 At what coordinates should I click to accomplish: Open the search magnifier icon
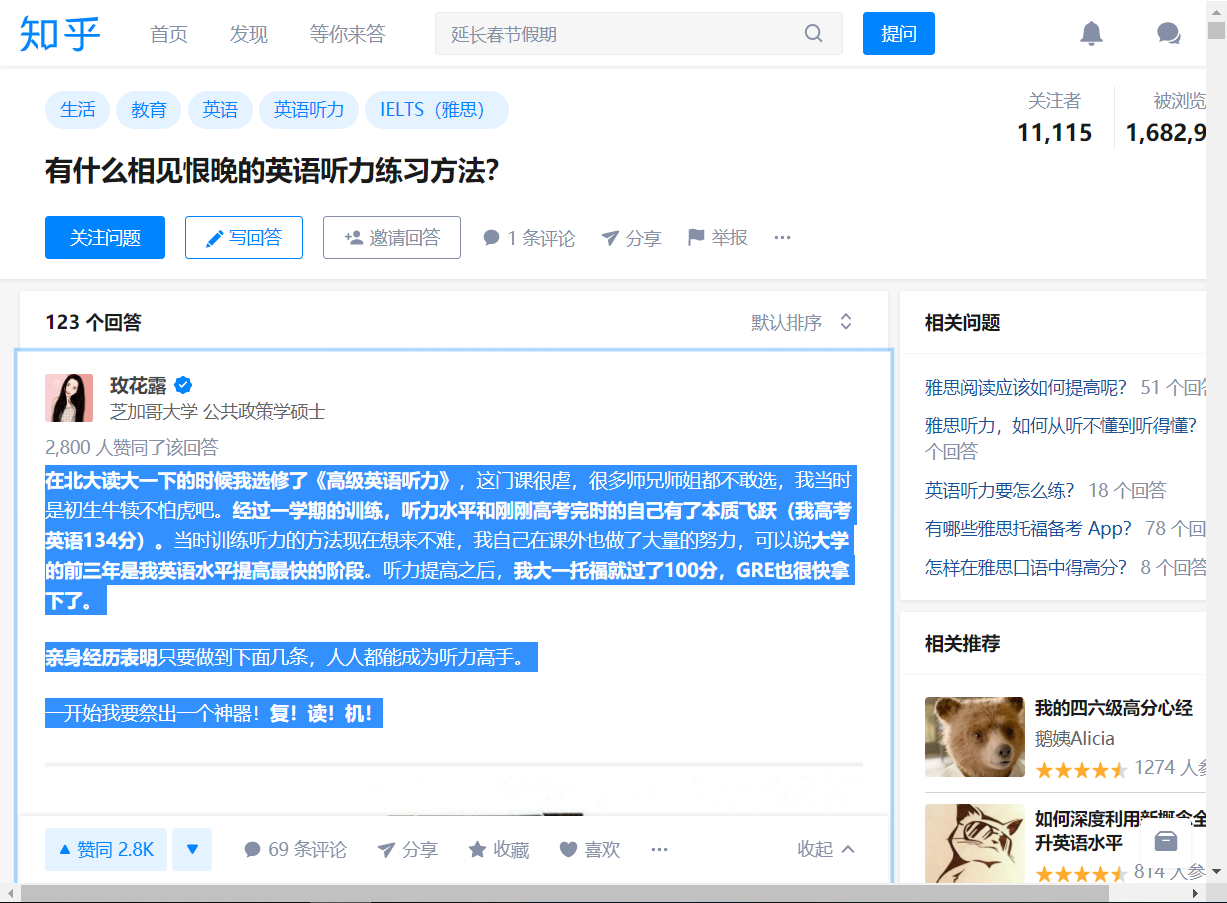coord(812,33)
